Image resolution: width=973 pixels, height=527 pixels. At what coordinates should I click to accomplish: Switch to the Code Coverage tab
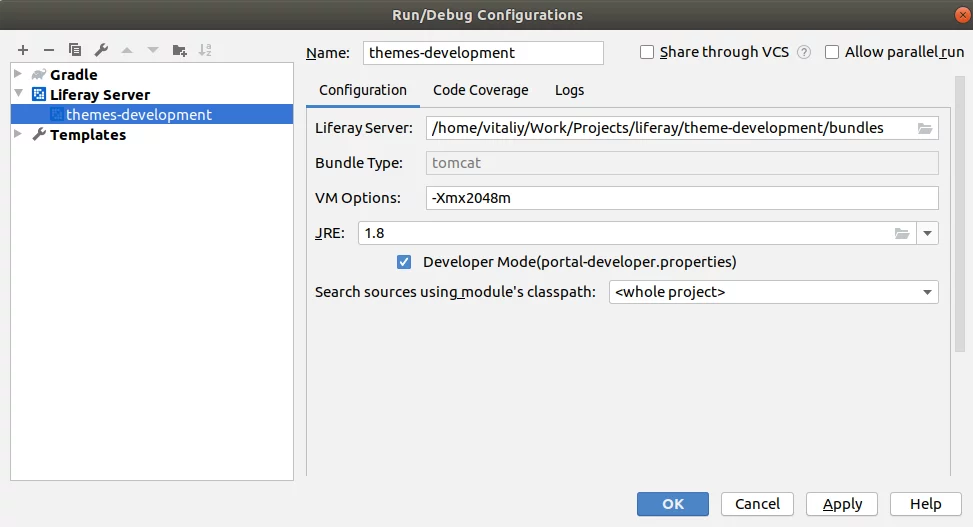(481, 90)
